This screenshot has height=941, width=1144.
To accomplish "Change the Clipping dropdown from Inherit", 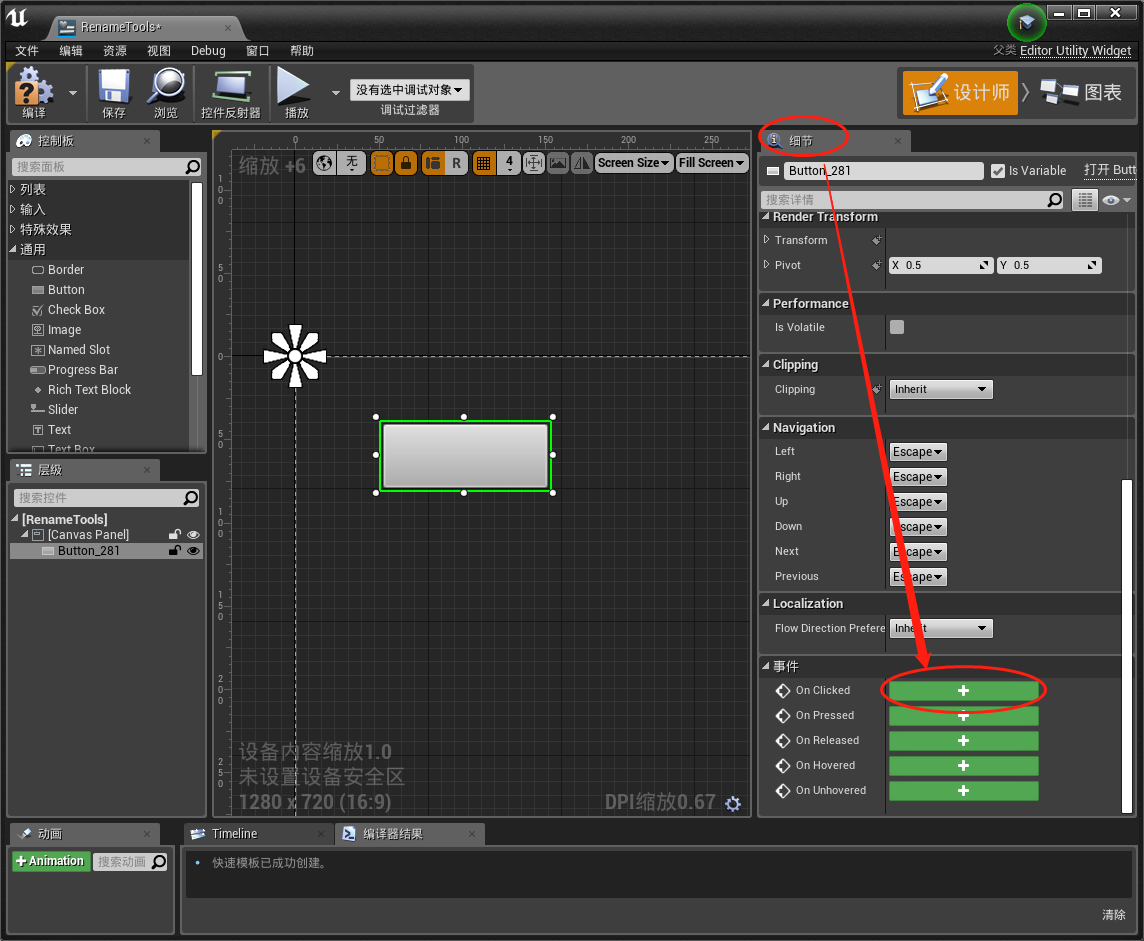I will pos(940,389).
